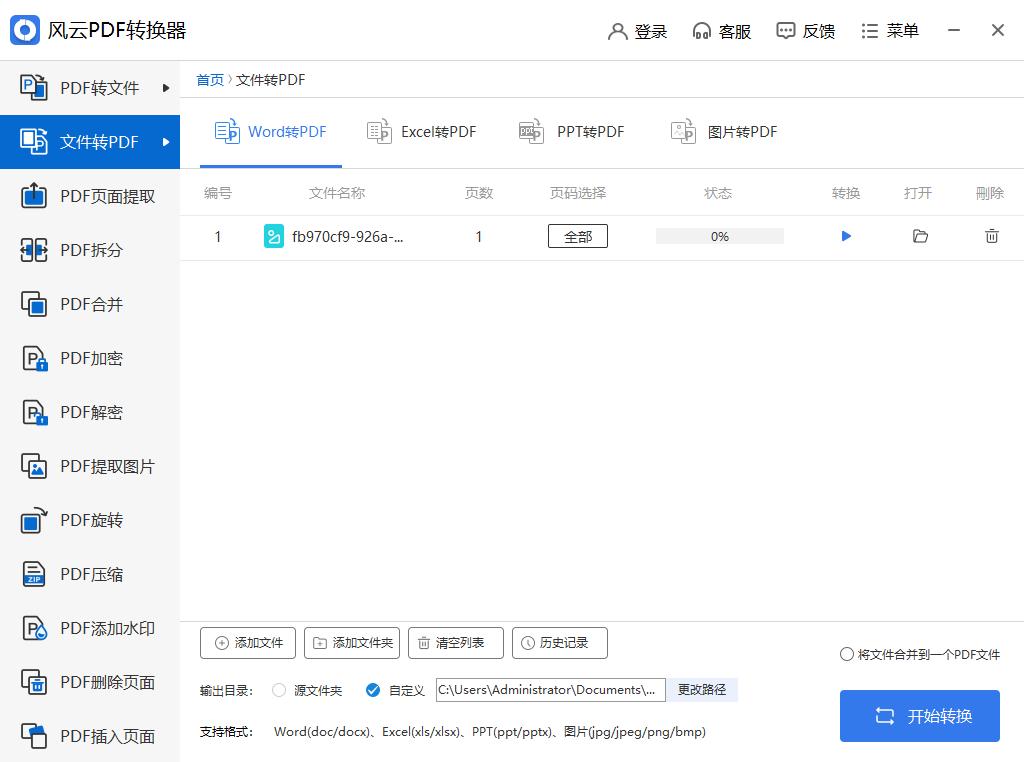Switch to the Excel转PDF tab

tap(421, 131)
